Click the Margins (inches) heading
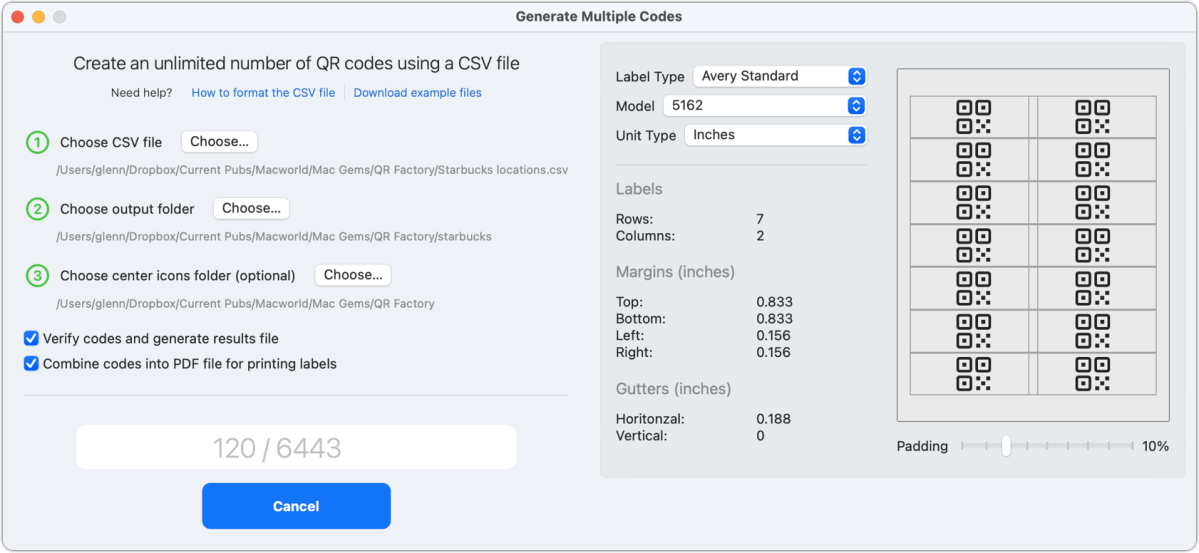The width and height of the screenshot is (1199, 553). tap(675, 272)
